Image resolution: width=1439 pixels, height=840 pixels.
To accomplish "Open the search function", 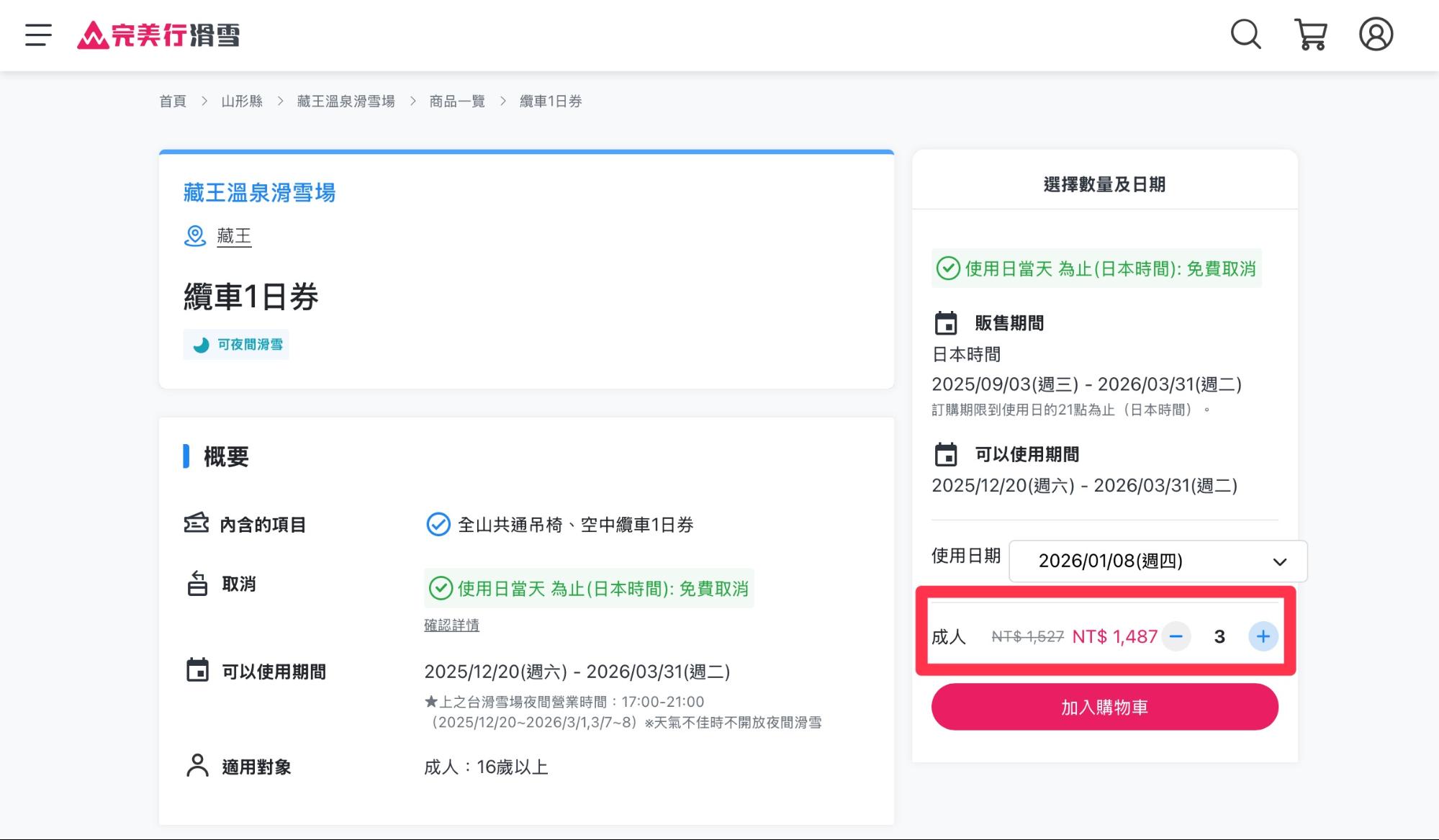I will click(x=1245, y=33).
